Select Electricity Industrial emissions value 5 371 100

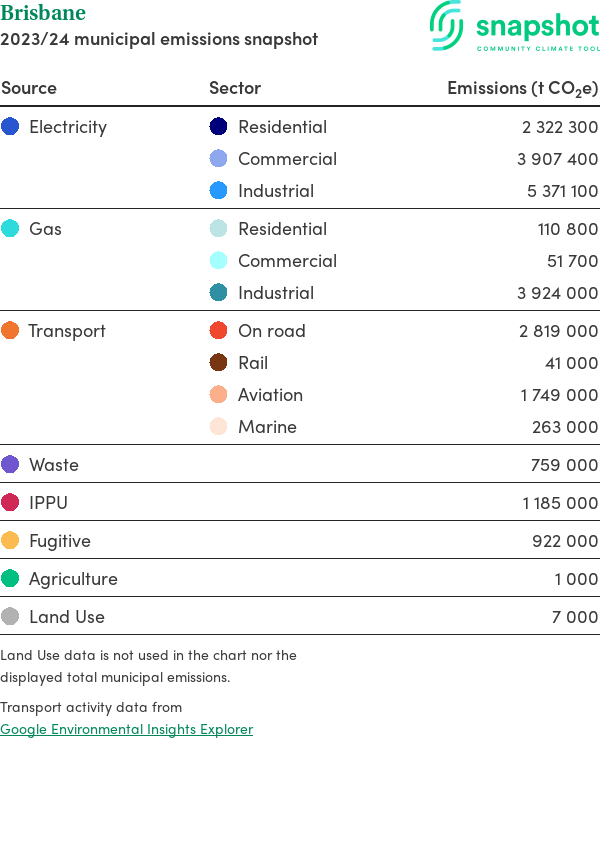click(x=562, y=191)
